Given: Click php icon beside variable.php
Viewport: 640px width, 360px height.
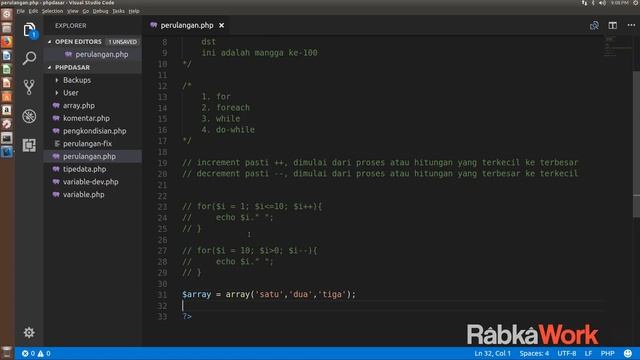Looking at the screenshot, I should (x=56, y=195).
